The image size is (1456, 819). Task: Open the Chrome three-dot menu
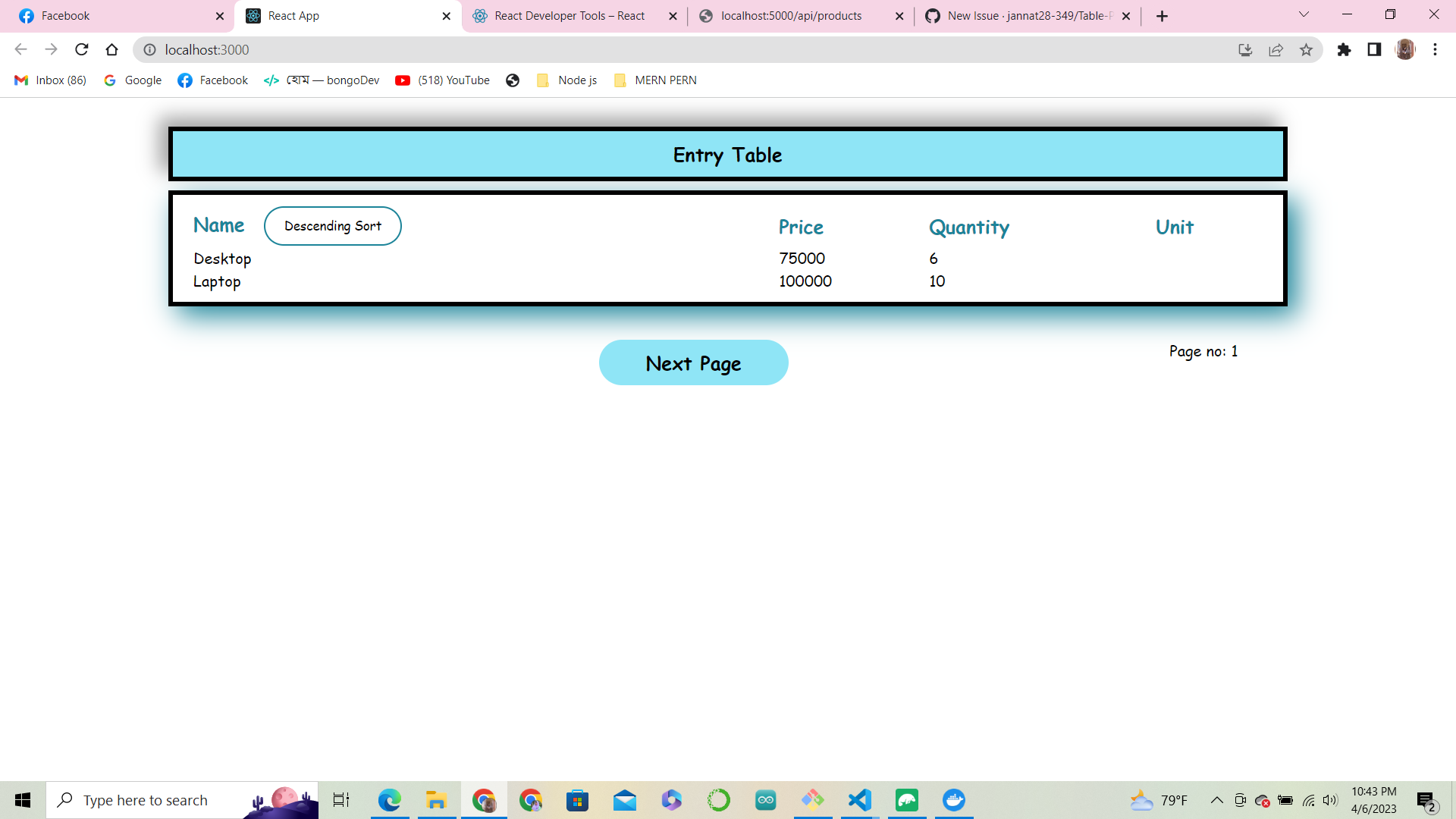[x=1435, y=50]
